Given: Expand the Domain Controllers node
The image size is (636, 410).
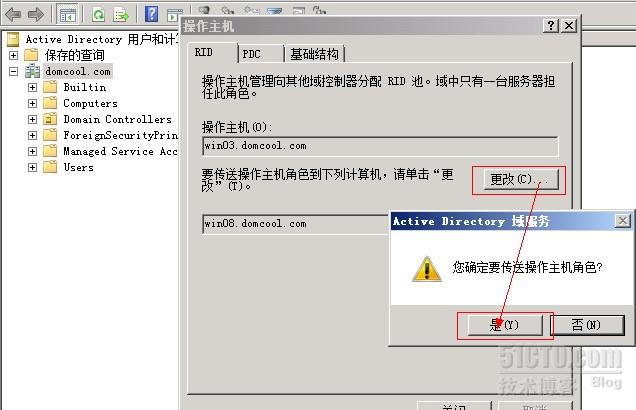Looking at the screenshot, I should coord(32,119).
